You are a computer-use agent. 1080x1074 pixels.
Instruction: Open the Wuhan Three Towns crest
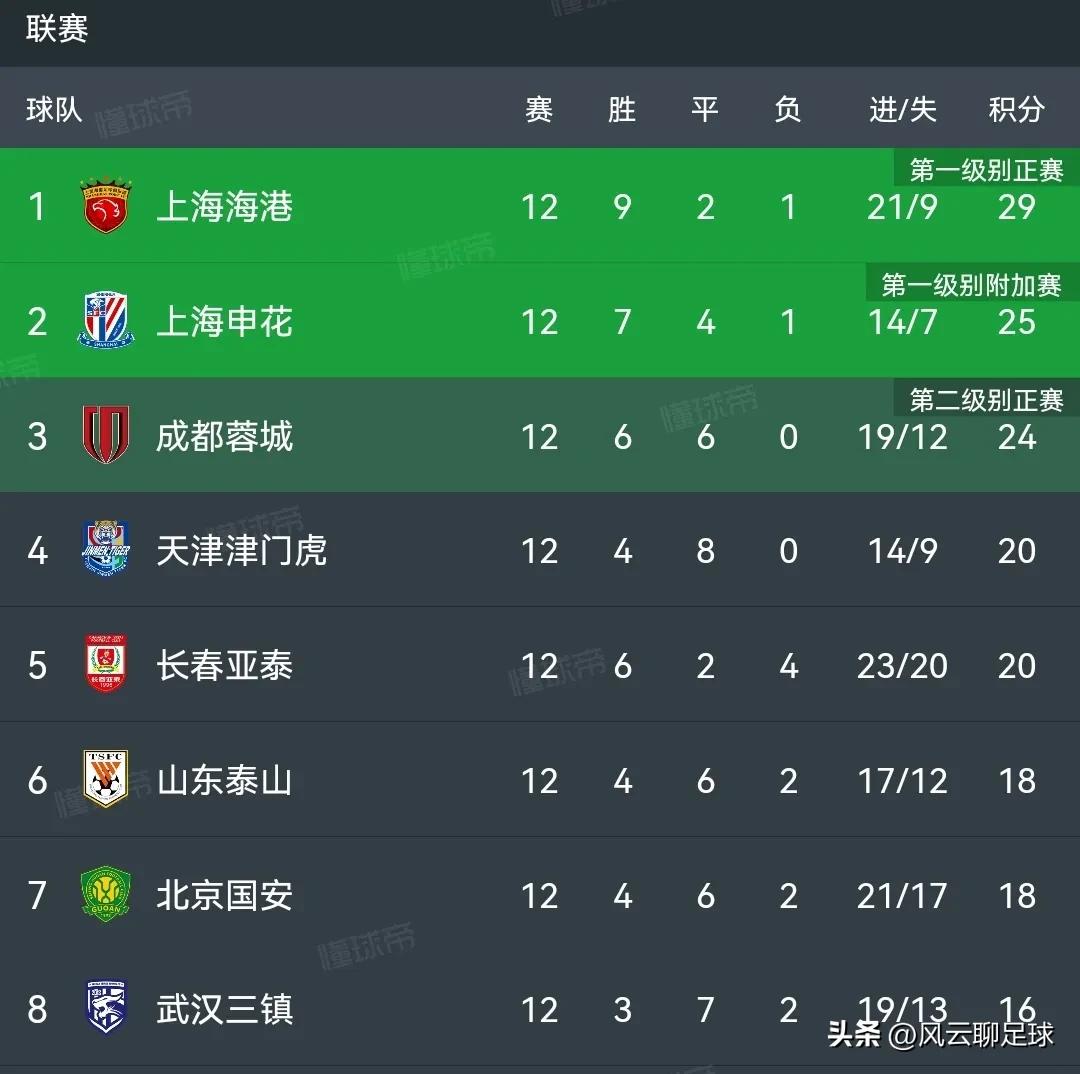[x=104, y=1011]
